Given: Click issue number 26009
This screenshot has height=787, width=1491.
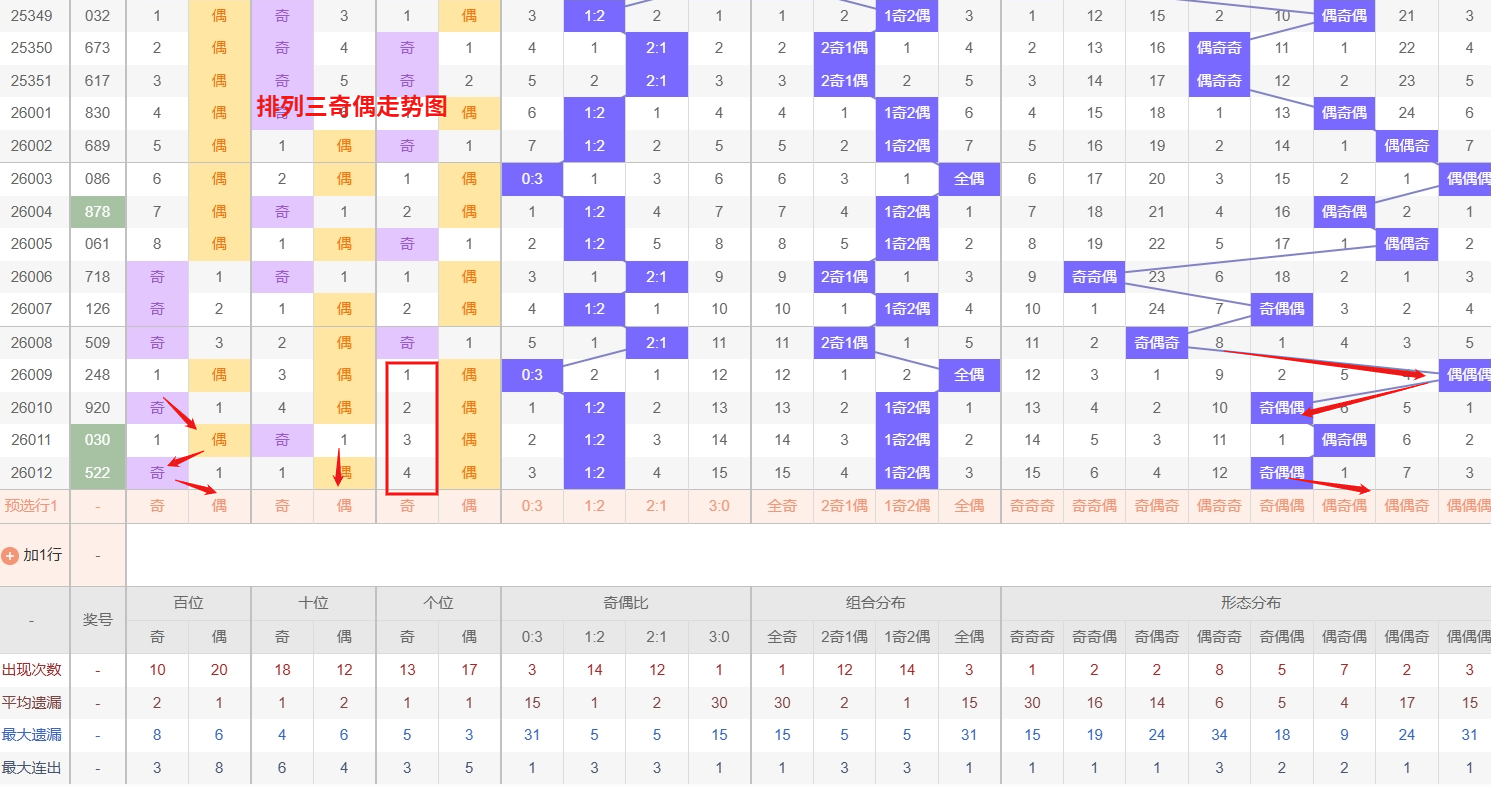Looking at the screenshot, I should point(31,375).
